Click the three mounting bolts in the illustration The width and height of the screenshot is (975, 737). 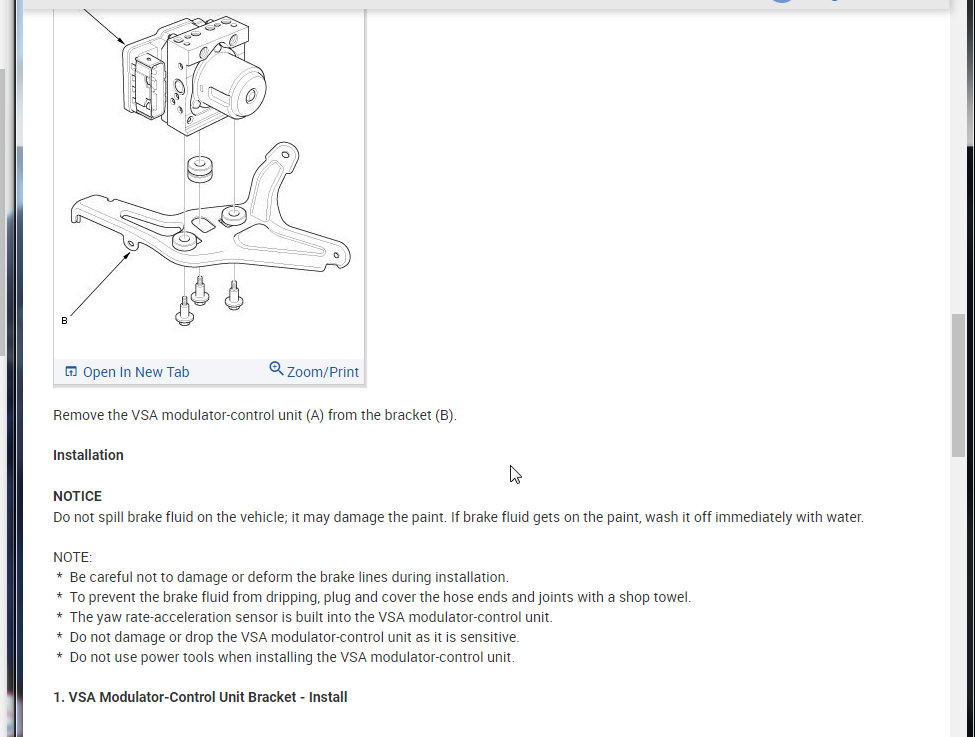209,301
